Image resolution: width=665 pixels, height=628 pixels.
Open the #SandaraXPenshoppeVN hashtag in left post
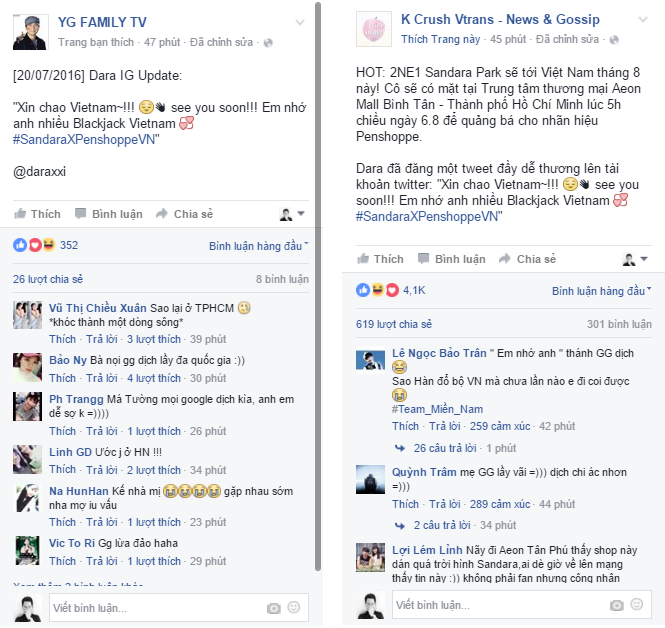coord(84,140)
